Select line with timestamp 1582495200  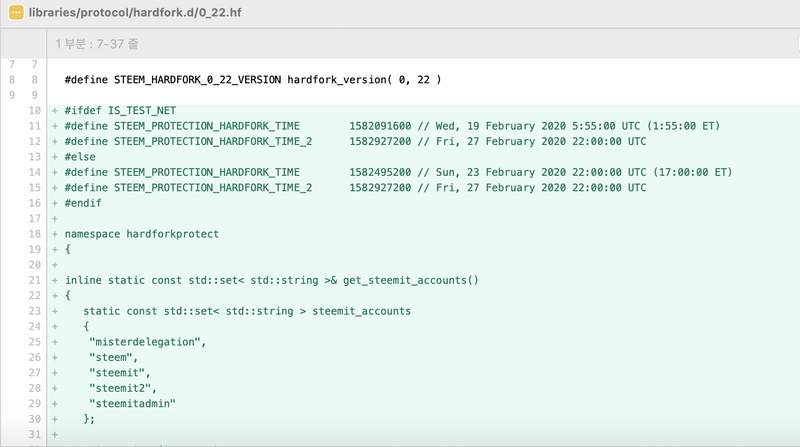tap(398, 172)
